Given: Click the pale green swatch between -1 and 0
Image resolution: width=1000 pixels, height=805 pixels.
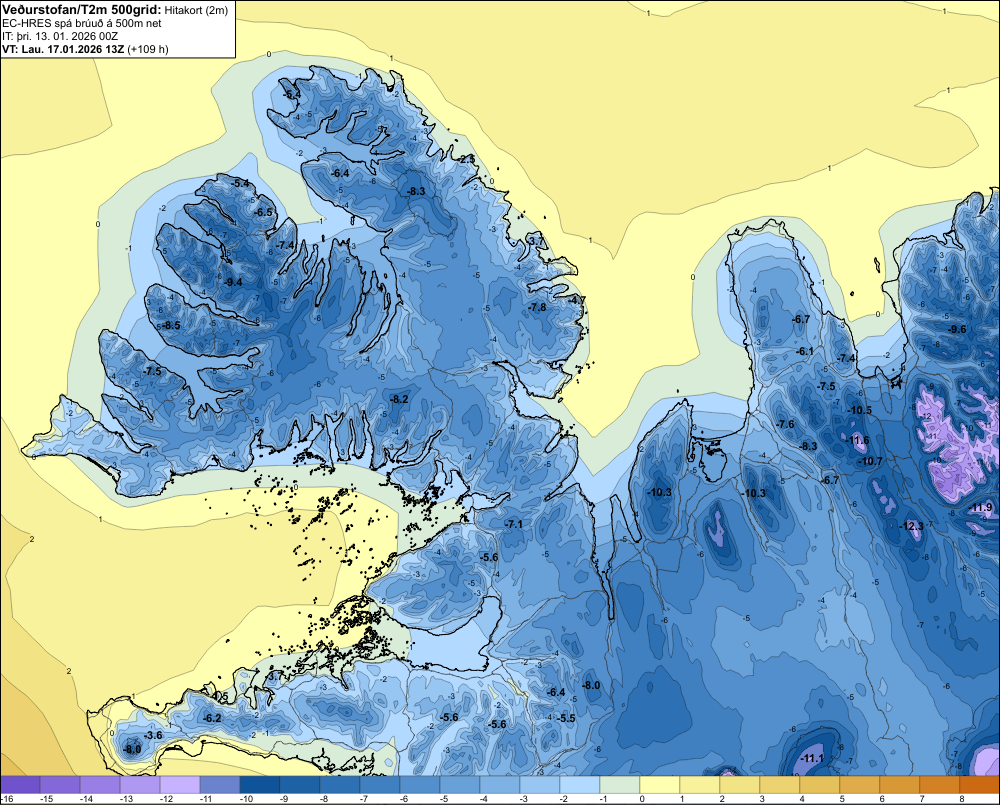Looking at the screenshot, I should (620, 785).
